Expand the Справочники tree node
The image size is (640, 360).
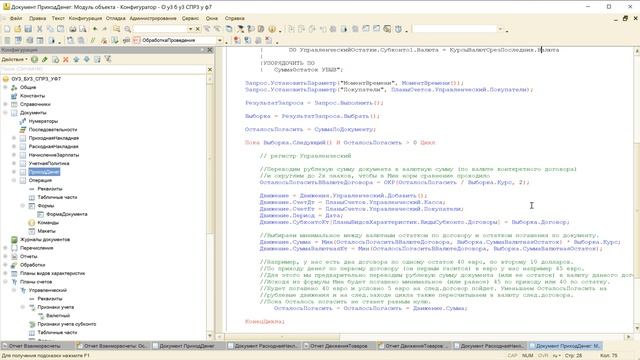pyautogui.click(x=5, y=104)
